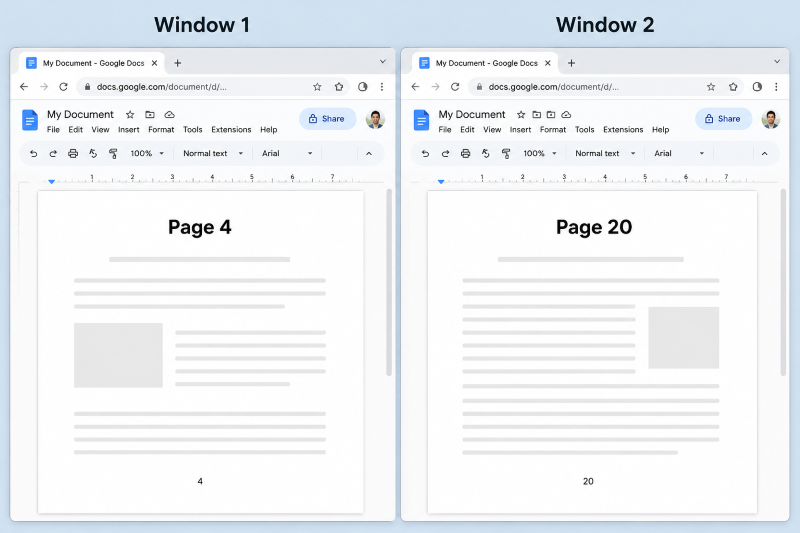
Task: Collapse toolbar with chevron in Window 1
Action: (369, 154)
